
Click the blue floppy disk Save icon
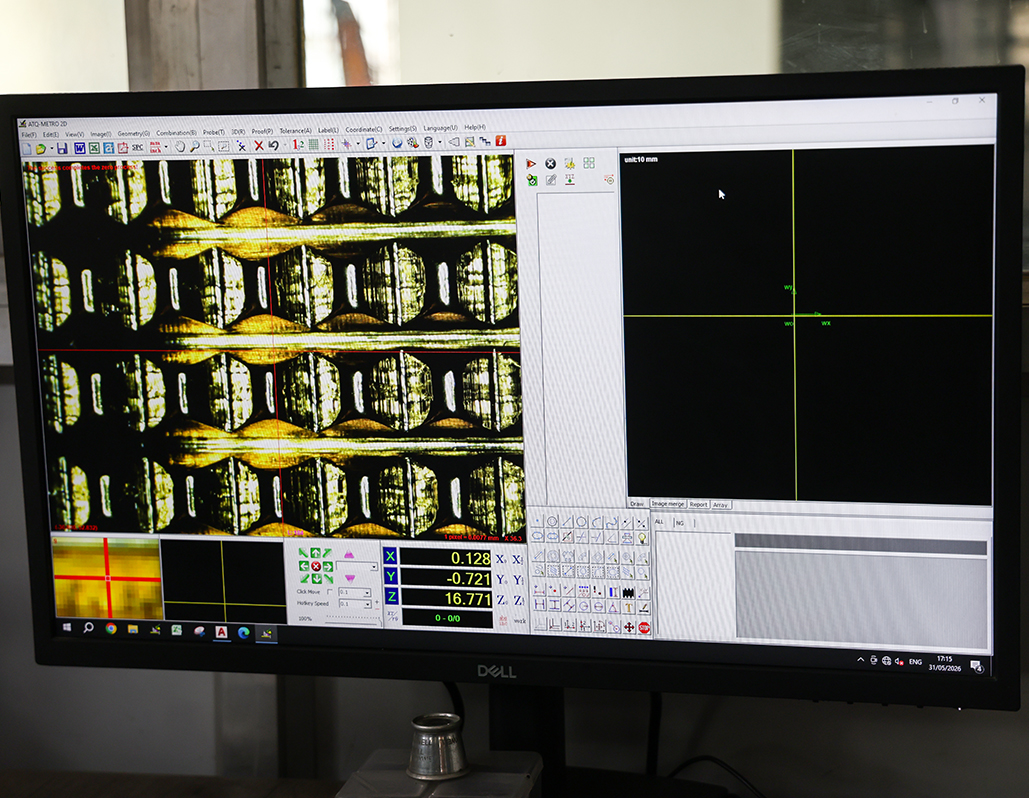(62, 148)
